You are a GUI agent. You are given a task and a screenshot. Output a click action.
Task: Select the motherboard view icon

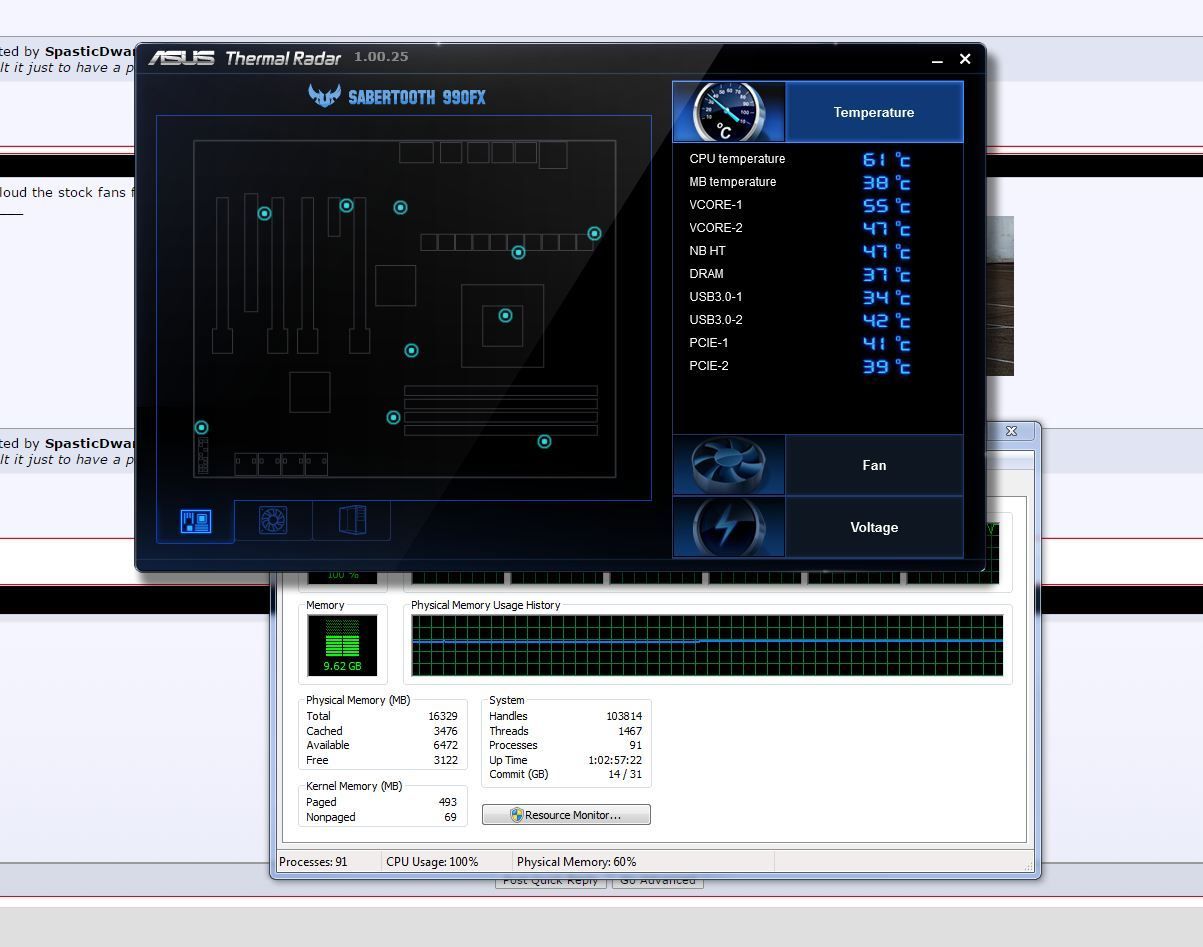[x=196, y=521]
